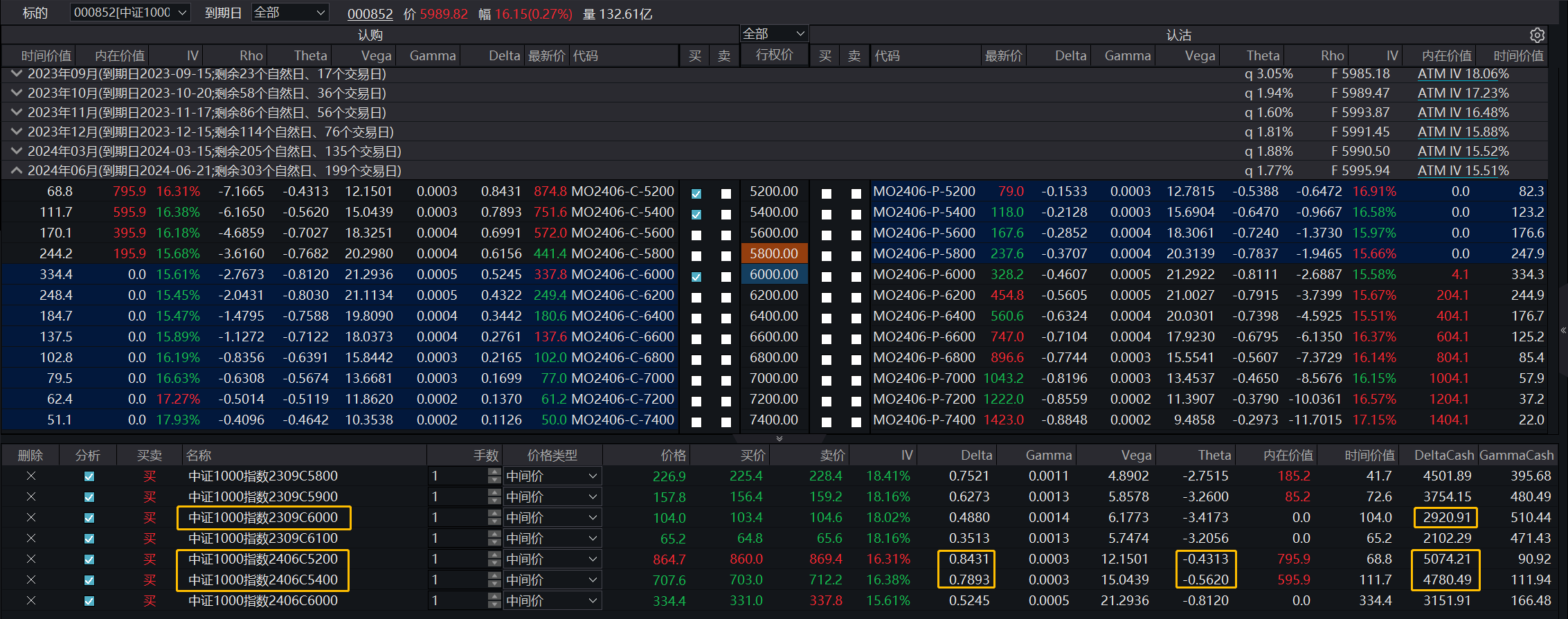Click the call-side IV column header
This screenshot has height=619, width=1568.
coord(192,56)
